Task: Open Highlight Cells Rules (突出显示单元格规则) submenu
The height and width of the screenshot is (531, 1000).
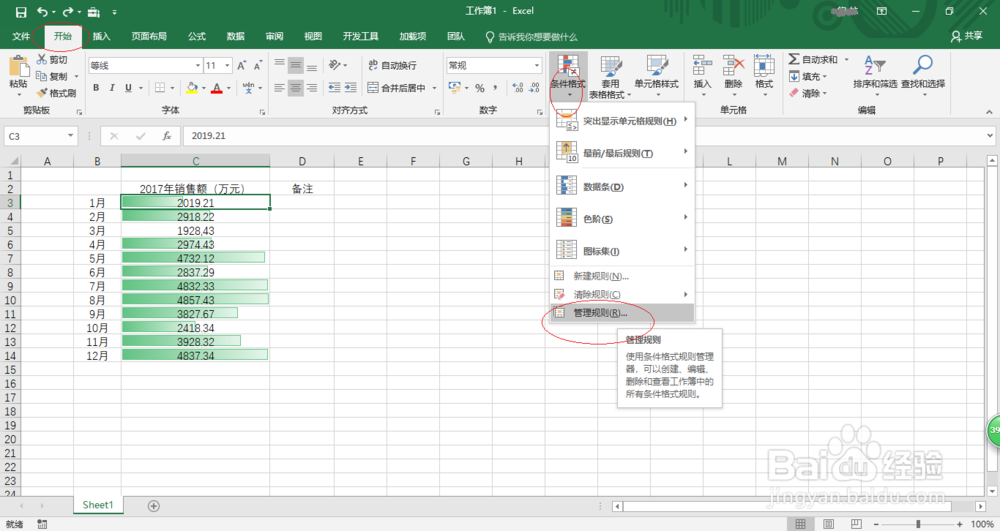Action: (x=622, y=121)
